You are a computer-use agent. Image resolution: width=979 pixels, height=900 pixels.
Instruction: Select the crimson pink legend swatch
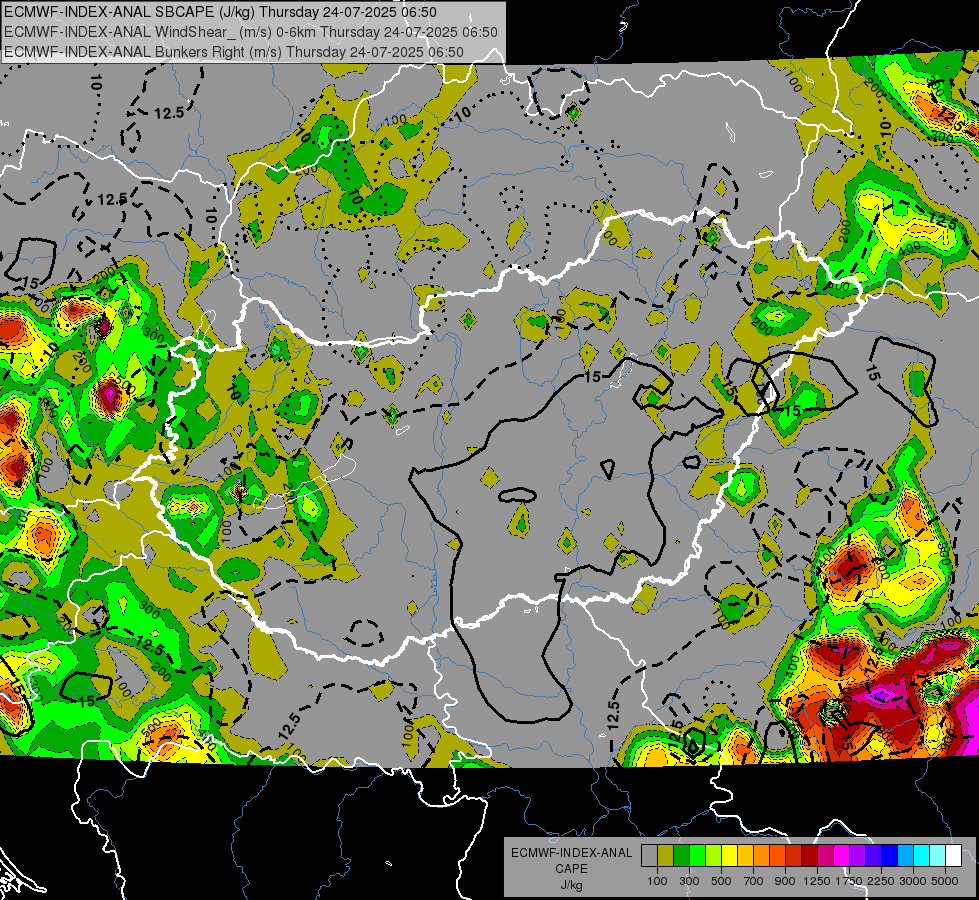(825, 856)
